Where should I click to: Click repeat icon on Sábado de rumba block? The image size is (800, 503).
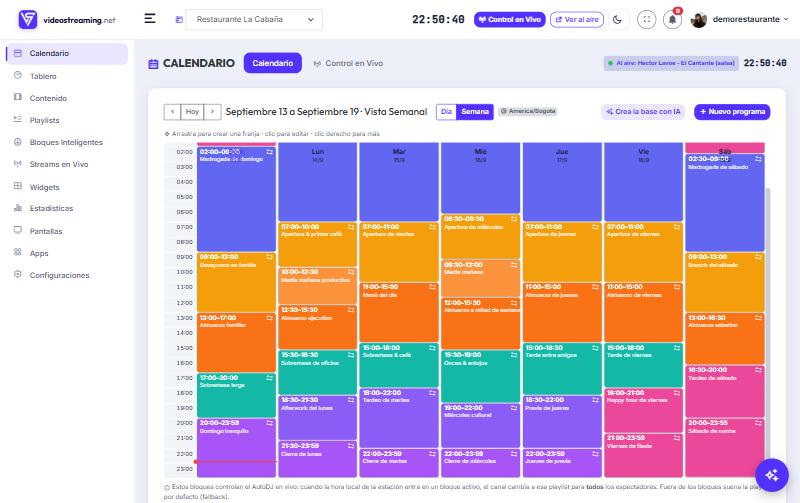coord(758,423)
